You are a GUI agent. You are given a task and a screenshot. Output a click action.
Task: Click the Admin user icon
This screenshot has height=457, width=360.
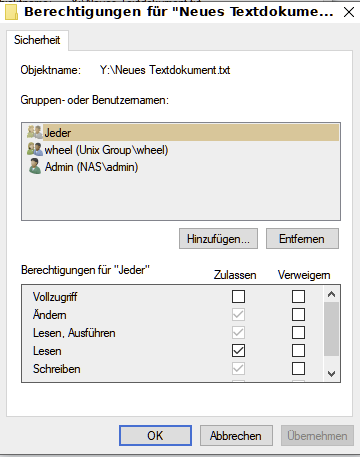click(x=35, y=166)
